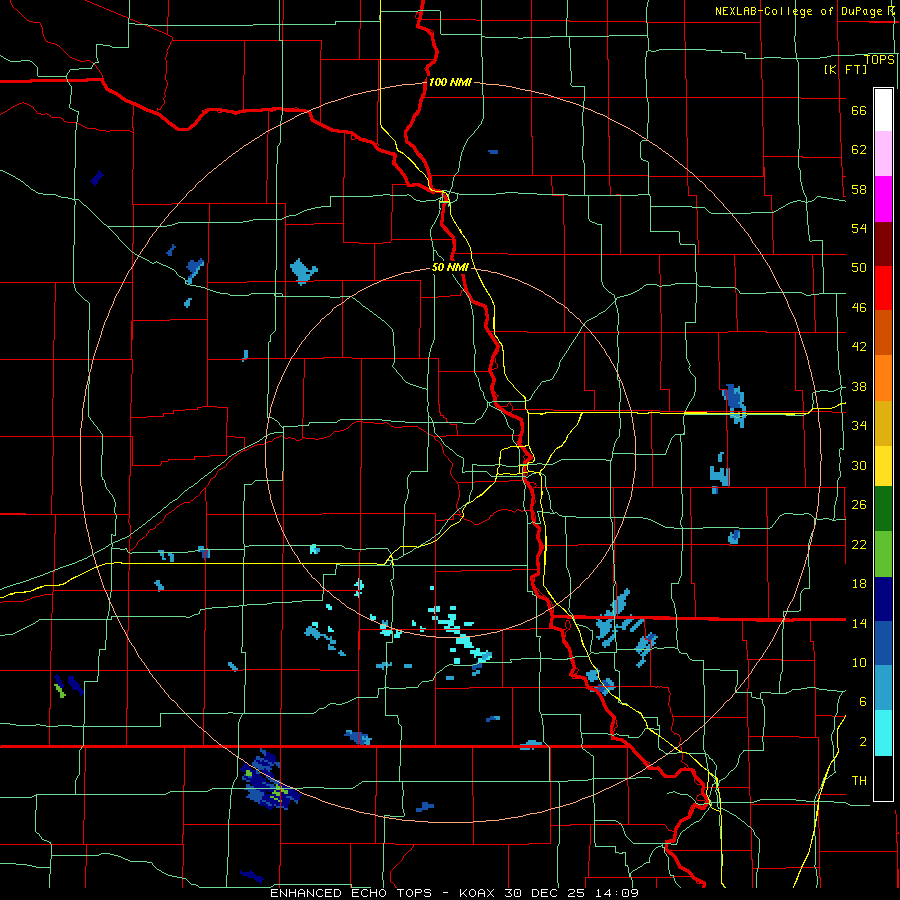Click the black TH legend swatch
Screen dimensions: 900x900
coord(883,778)
